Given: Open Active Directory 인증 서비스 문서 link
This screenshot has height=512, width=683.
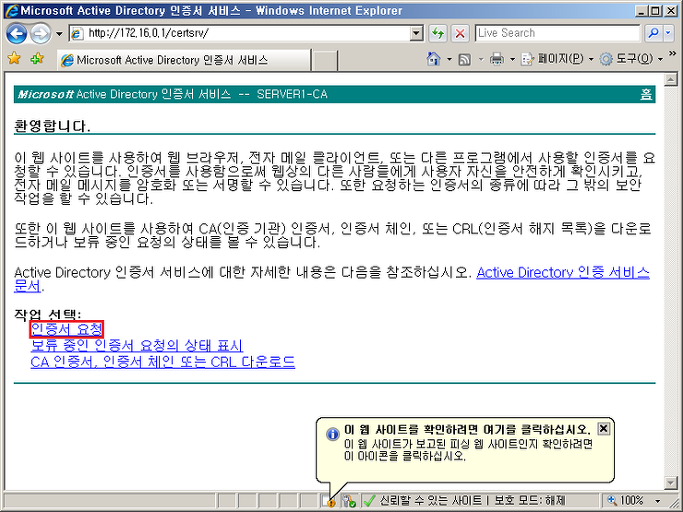Looking at the screenshot, I should pos(563,273).
